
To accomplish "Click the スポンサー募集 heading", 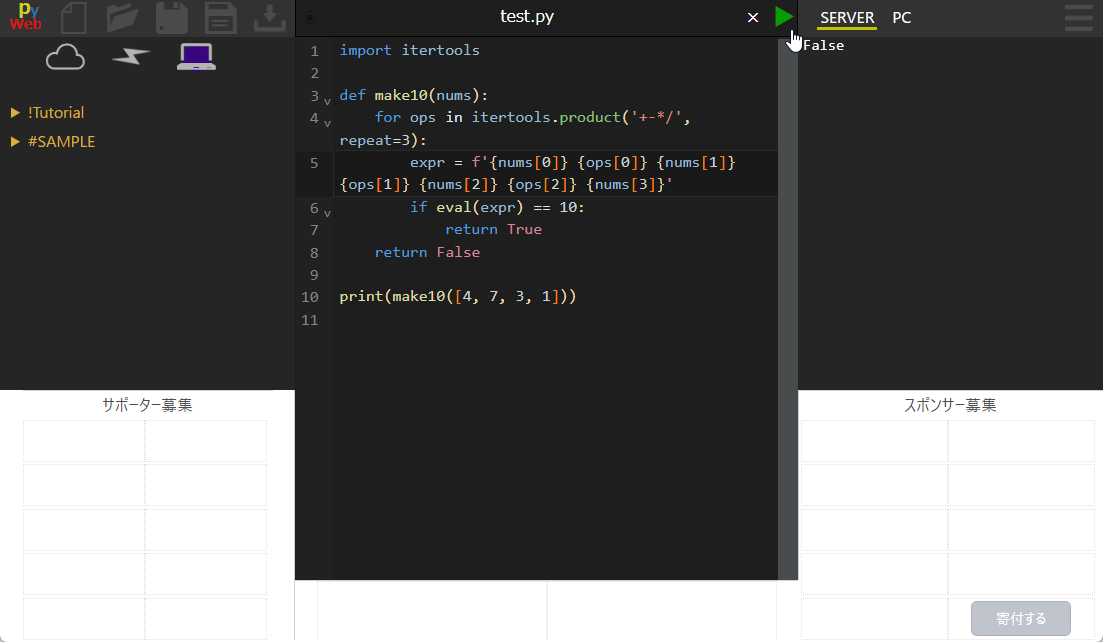I will tap(950, 405).
